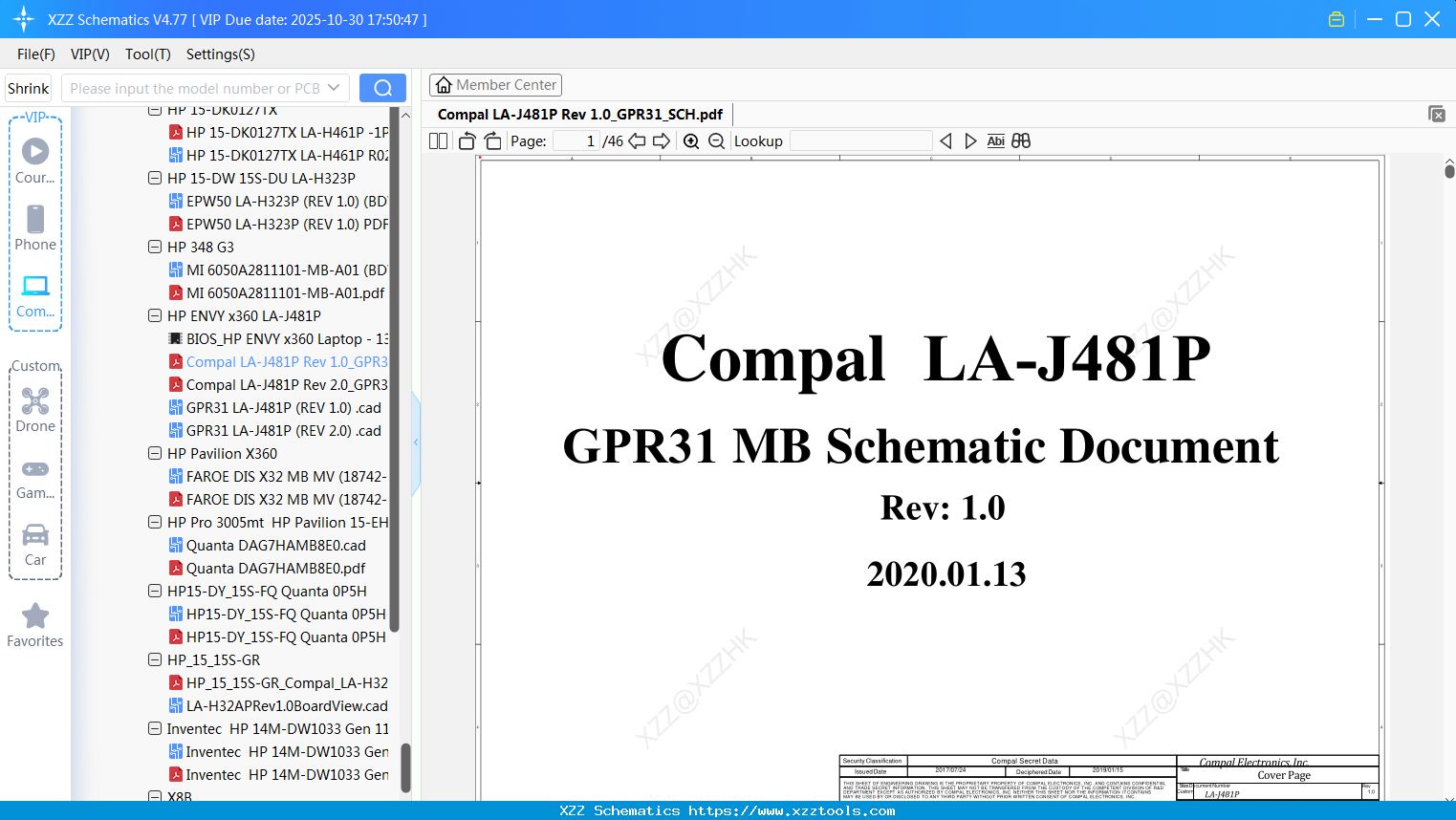Open EPW50 LA-H323P (REV 1.0) PDF
This screenshot has width=1456, height=820.
pos(279,224)
